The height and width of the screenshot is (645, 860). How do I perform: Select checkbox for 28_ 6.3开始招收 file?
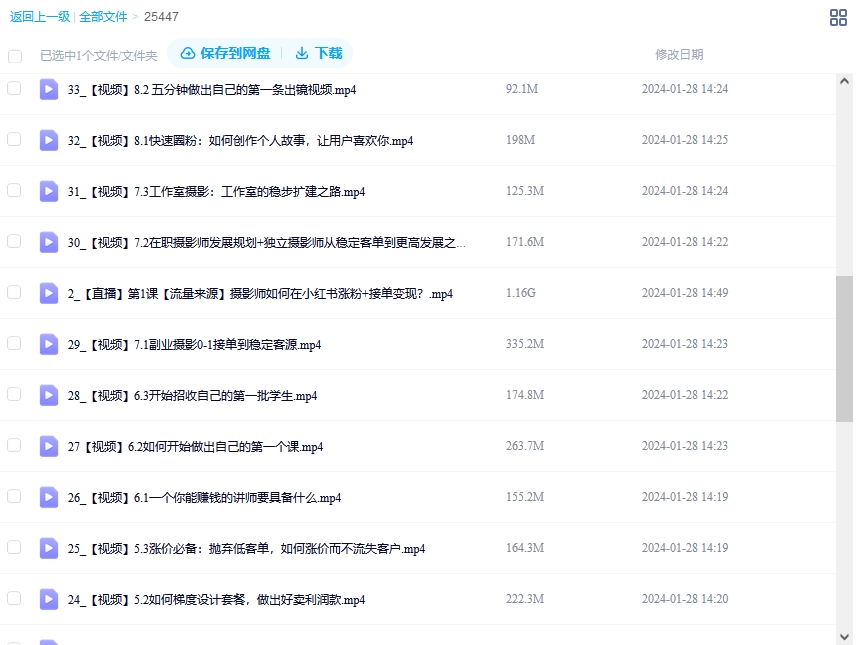point(14,394)
